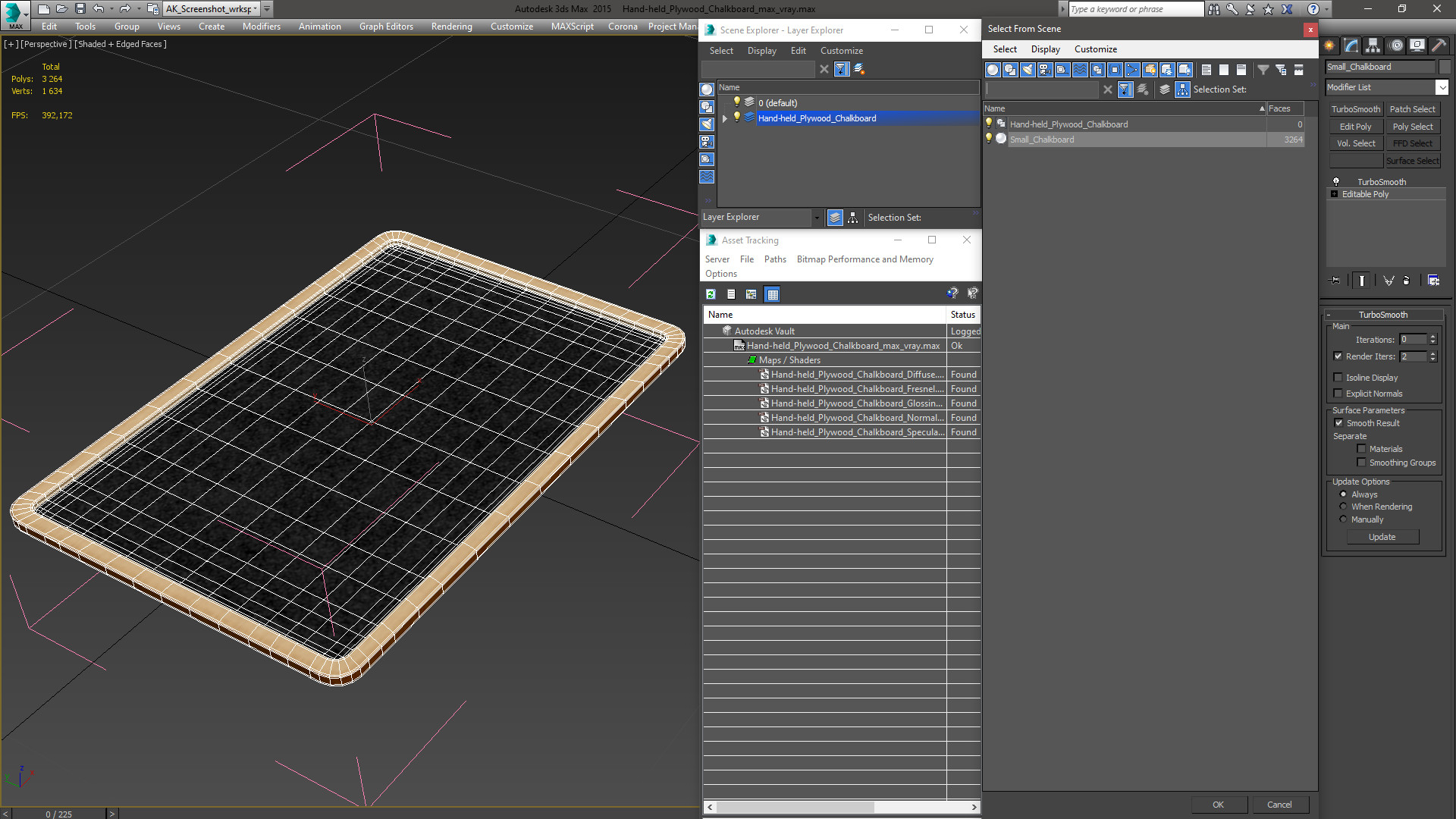Open the Rendering menu
Viewport: 1456px width, 819px height.
click(x=451, y=27)
